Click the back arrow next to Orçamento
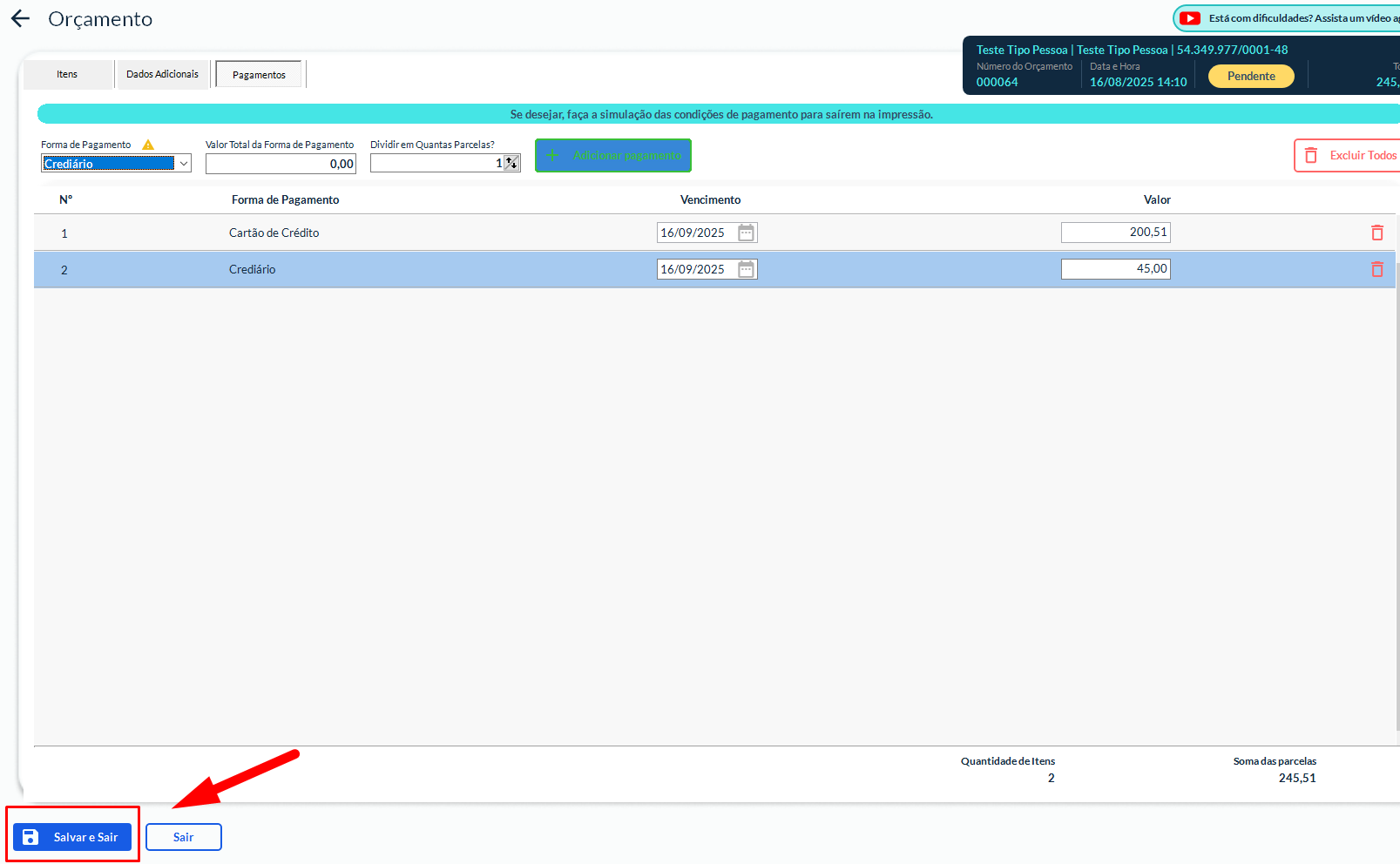This screenshot has height=864, width=1400. point(20,19)
